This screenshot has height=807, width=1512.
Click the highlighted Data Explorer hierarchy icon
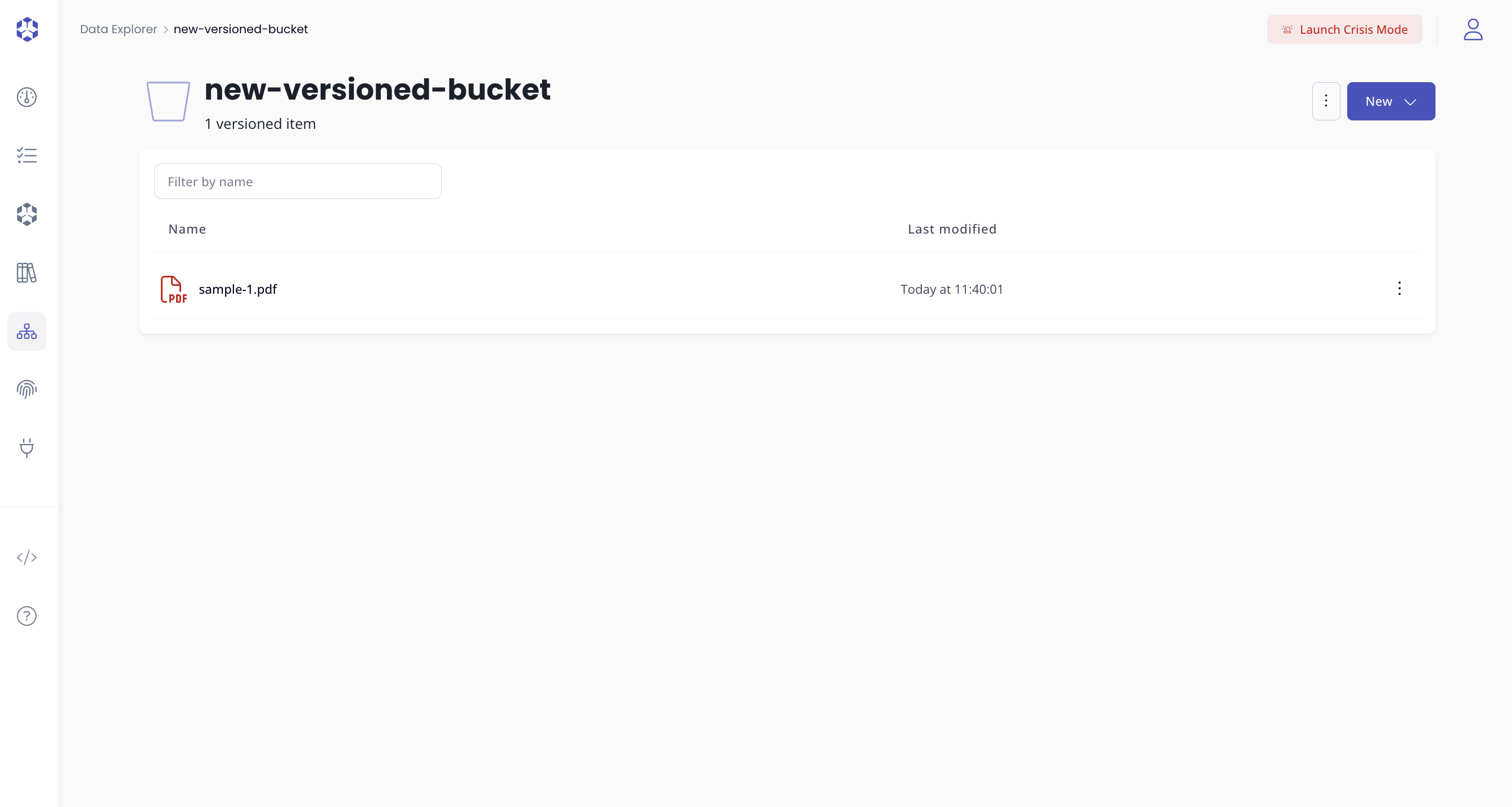pos(26,331)
